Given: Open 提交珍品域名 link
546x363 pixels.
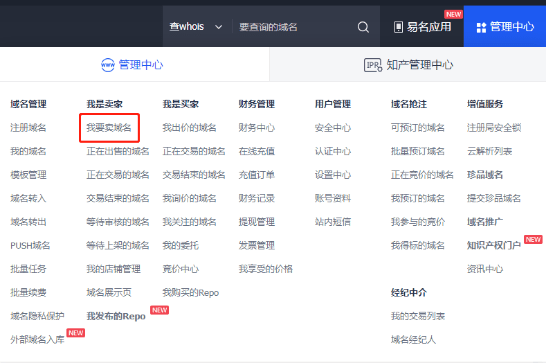Looking at the screenshot, I should (x=494, y=198).
